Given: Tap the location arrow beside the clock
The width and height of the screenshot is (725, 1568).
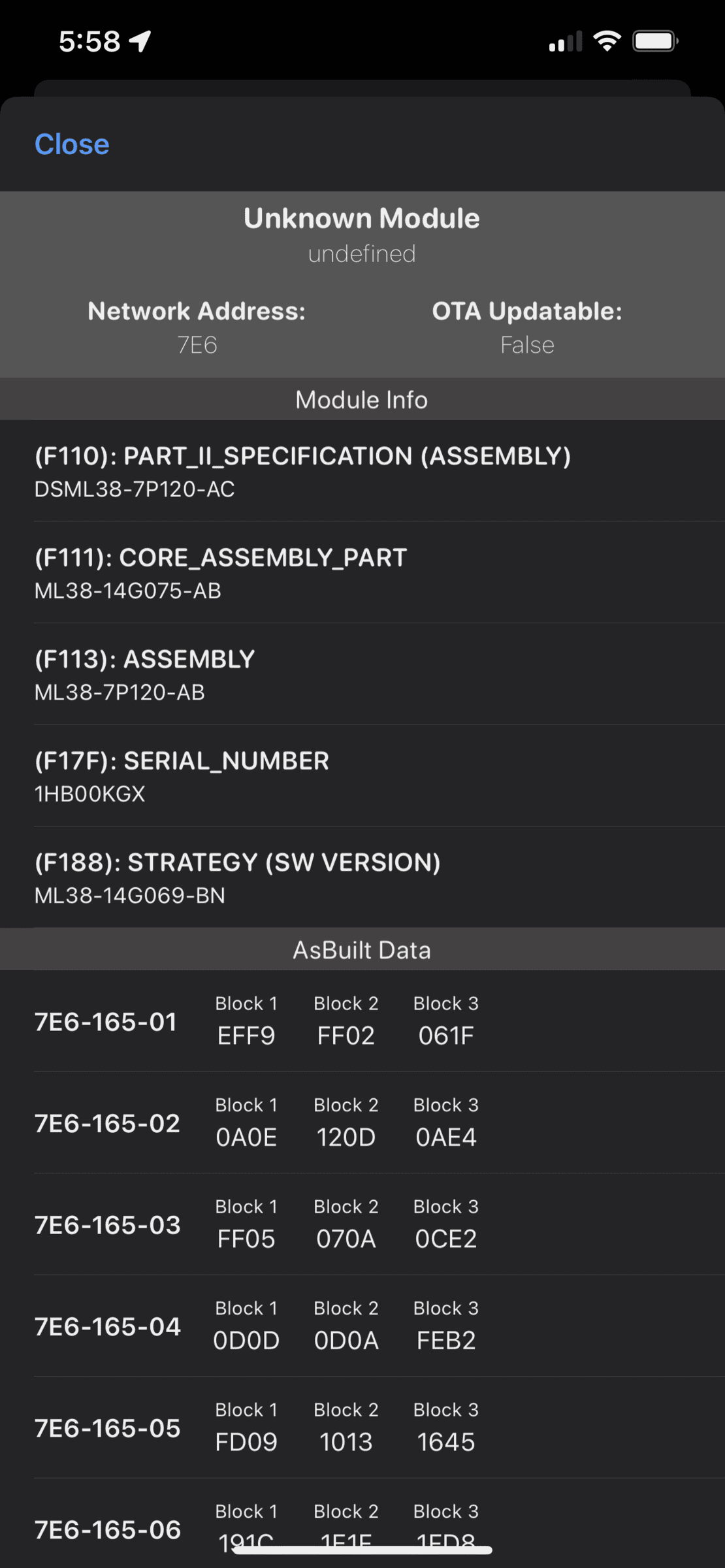Looking at the screenshot, I should coord(138,41).
